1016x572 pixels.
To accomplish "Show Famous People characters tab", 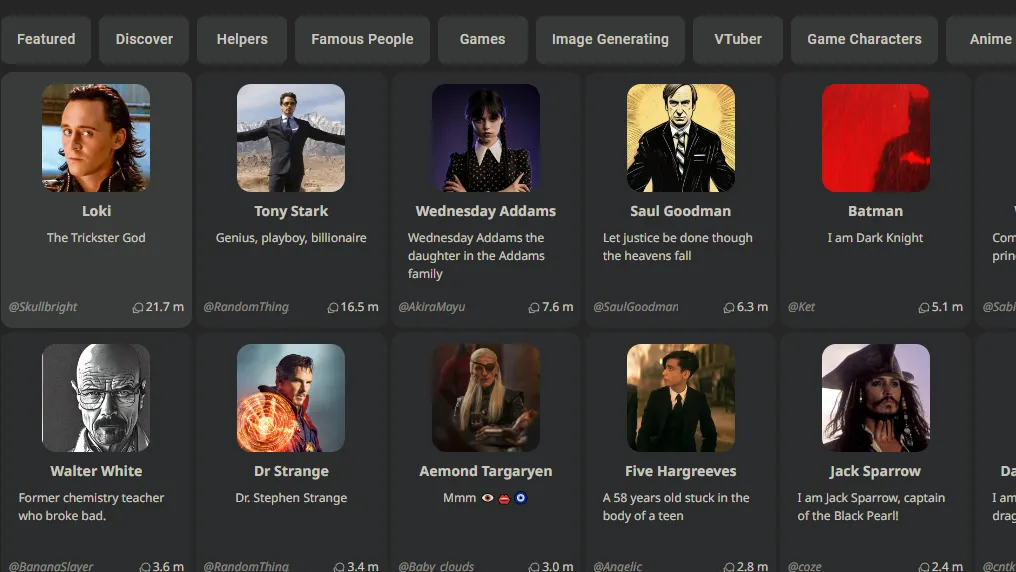I will [362, 39].
